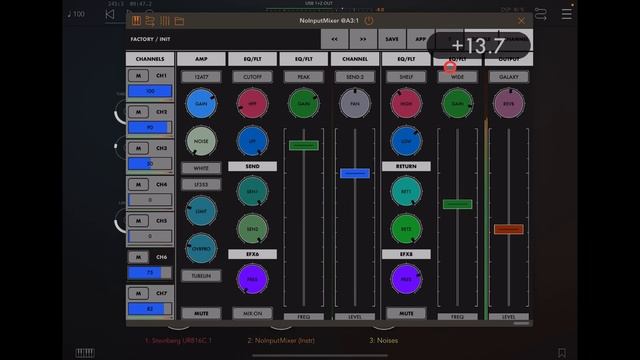This screenshot has height=360, width=640.
Task: Switch to track 2: NoInputMixer (Instr)
Action: tap(281, 340)
